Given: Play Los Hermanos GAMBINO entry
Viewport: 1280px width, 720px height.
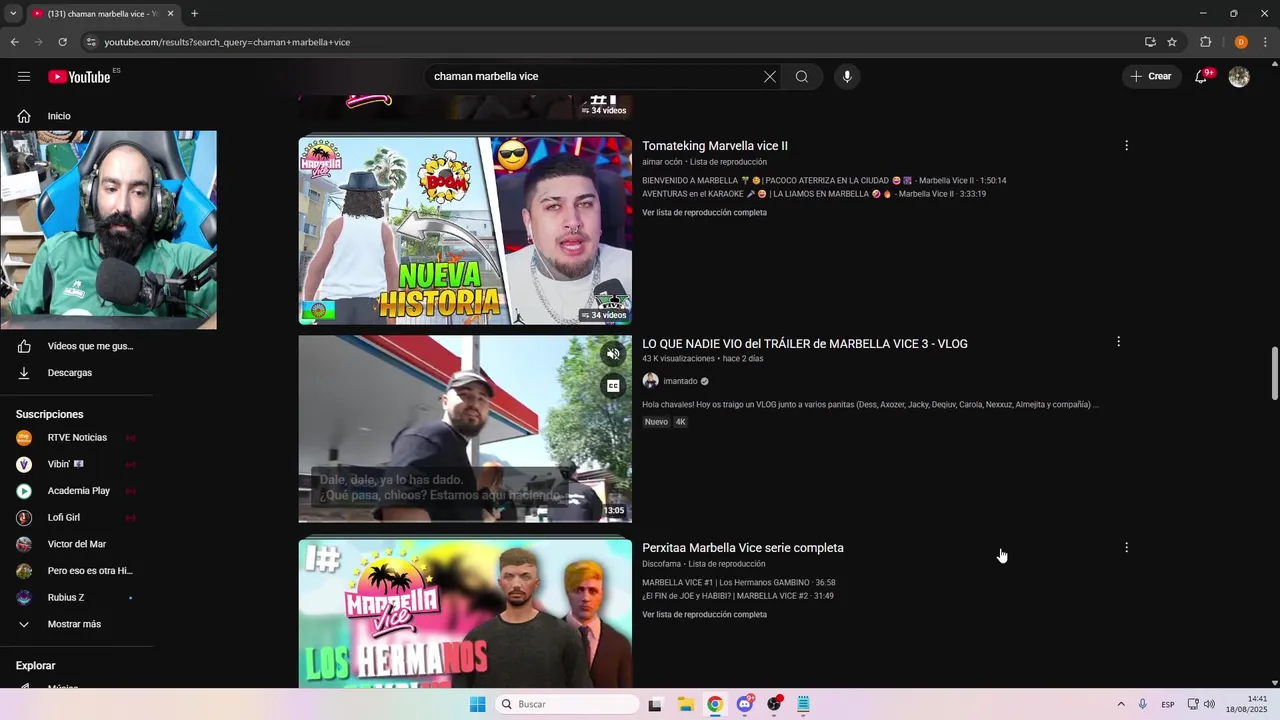Looking at the screenshot, I should point(738,583).
